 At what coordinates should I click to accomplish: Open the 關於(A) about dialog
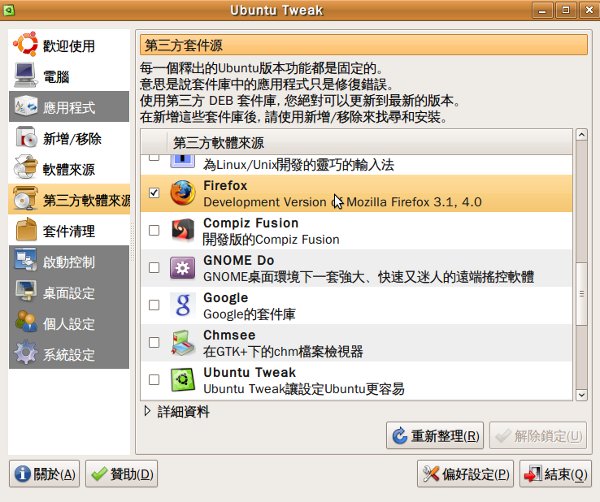click(44, 474)
